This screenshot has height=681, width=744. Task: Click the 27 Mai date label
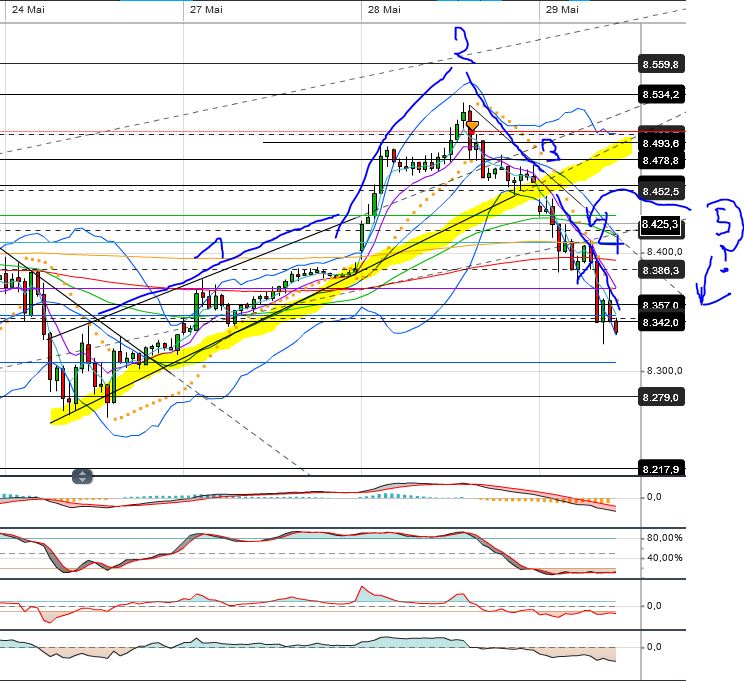[x=206, y=9]
